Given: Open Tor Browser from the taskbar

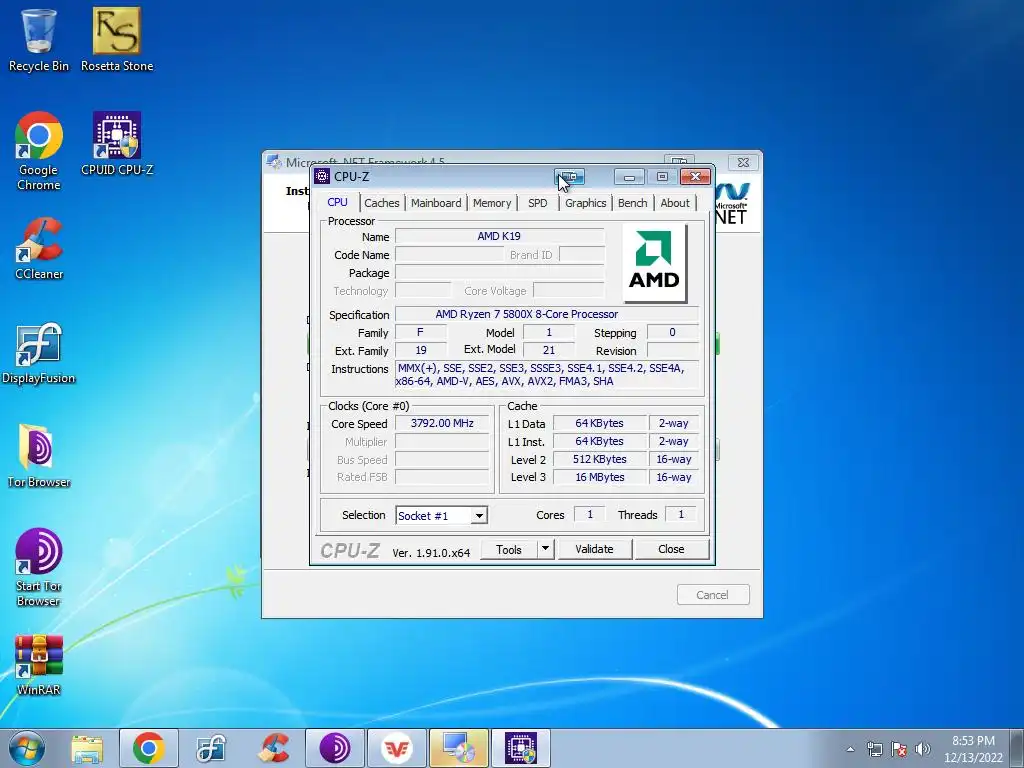Looking at the screenshot, I should [x=335, y=748].
